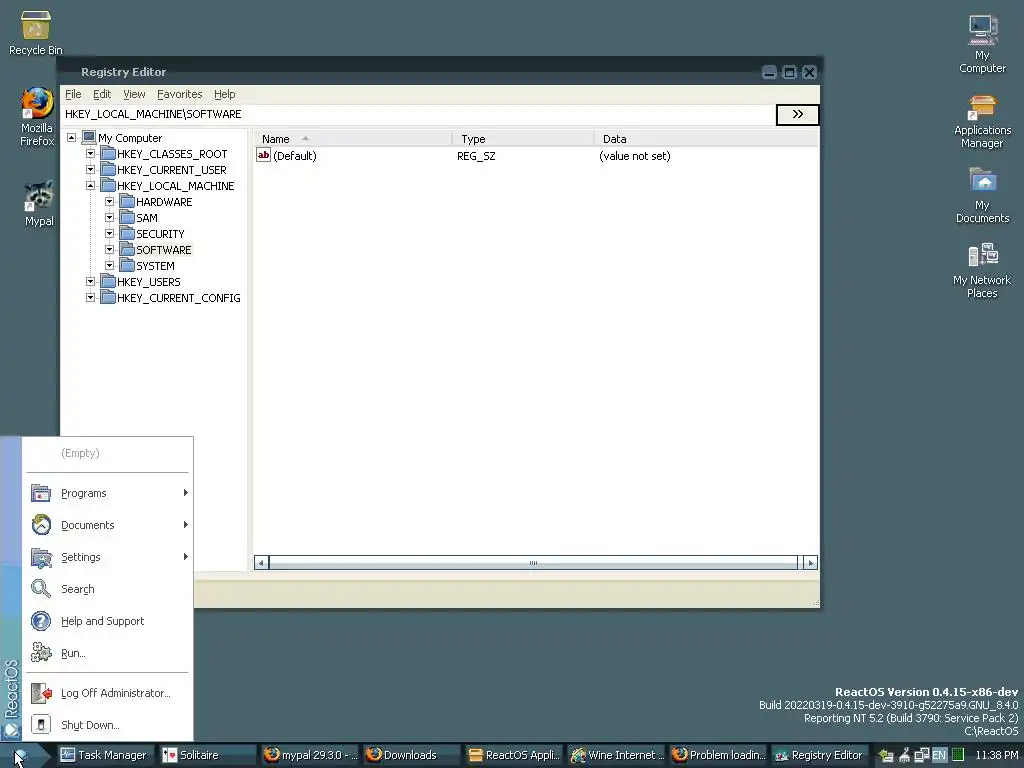Click the keyboard language EN tray indicator
1024x768 pixels.
938,755
